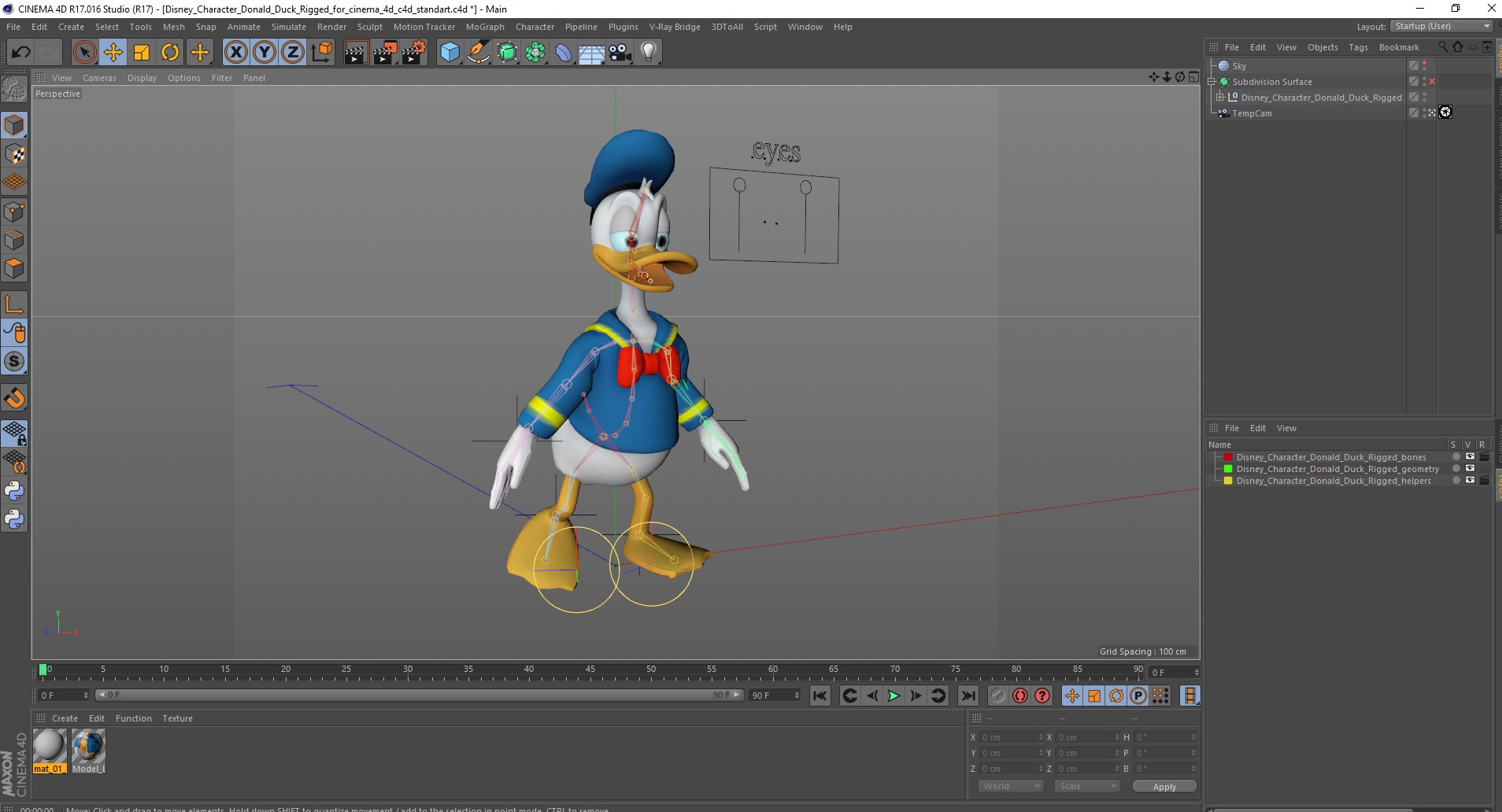Select the Sky object
This screenshot has height=812, width=1502.
pos(1239,66)
